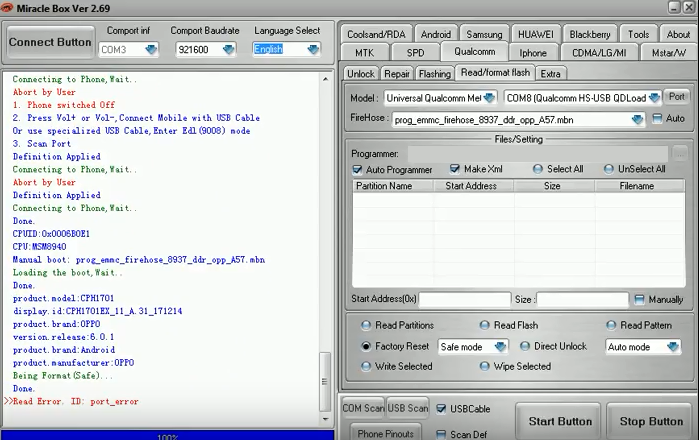
Task: Select the Read Pattern radio button
Action: 611,325
